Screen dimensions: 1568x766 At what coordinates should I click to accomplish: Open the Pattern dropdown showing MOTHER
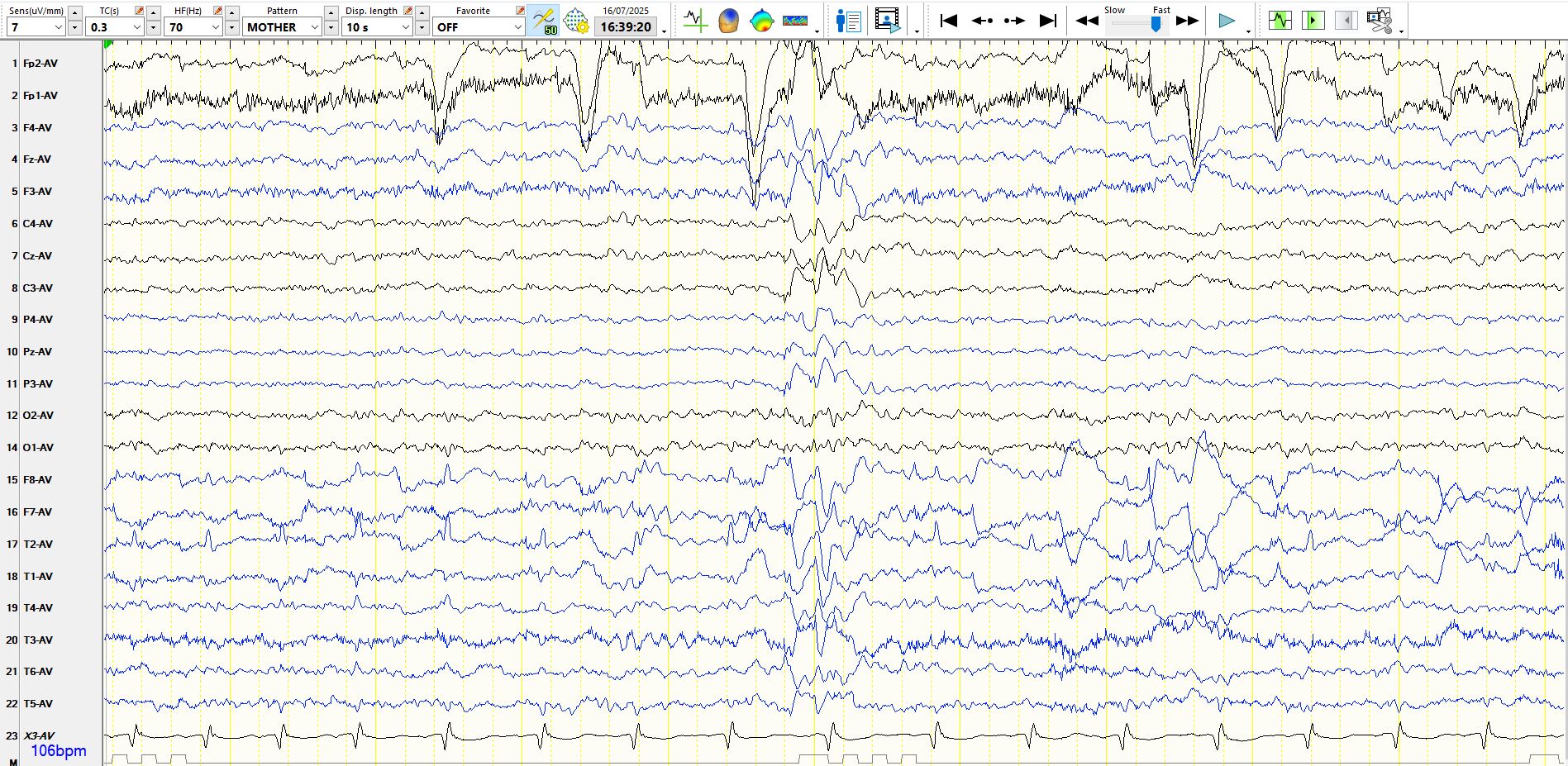click(282, 27)
